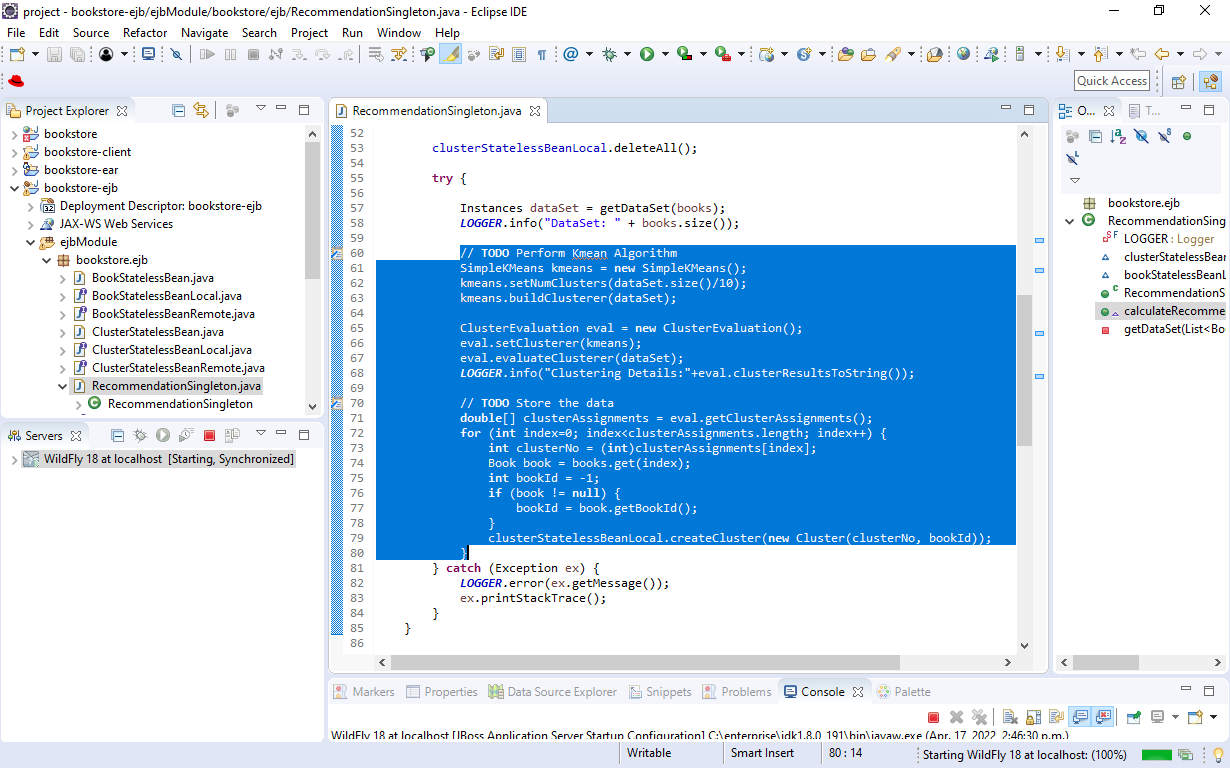Click the green Run button in toolbar
Screen dimensions: 1230x768
[647, 54]
